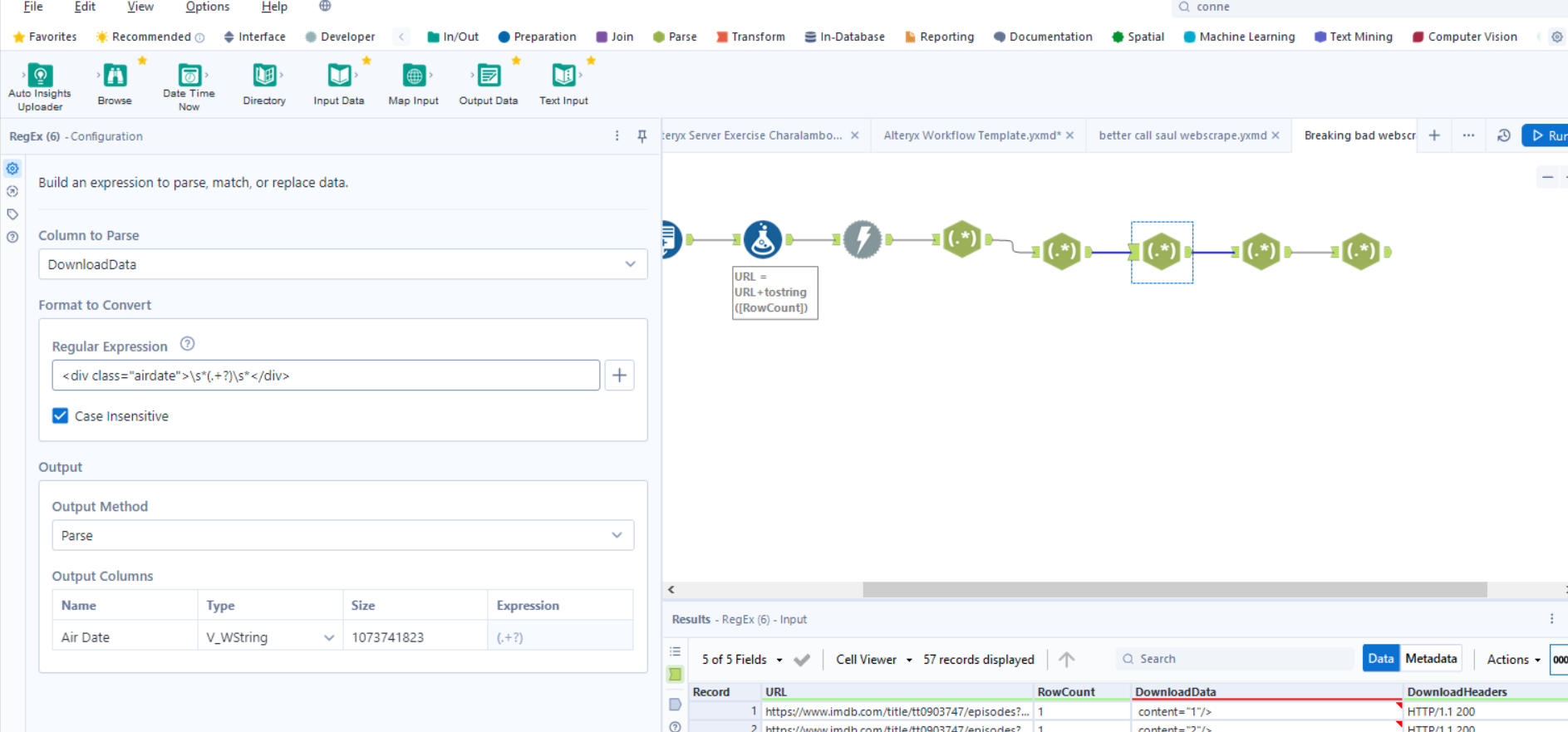Open the workflow history icon
Image resolution: width=1568 pixels, height=732 pixels.
click(x=1503, y=135)
